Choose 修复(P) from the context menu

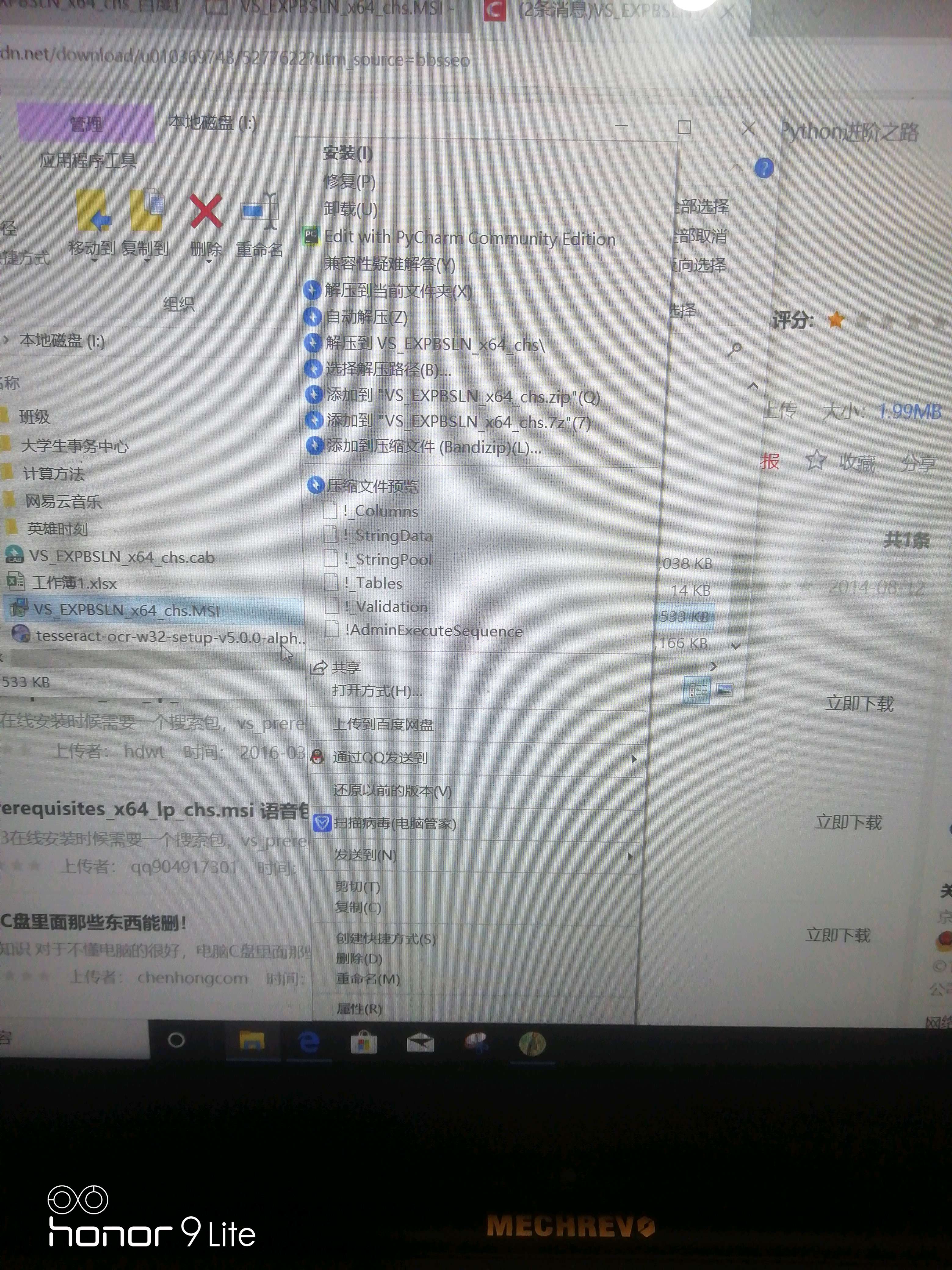349,181
